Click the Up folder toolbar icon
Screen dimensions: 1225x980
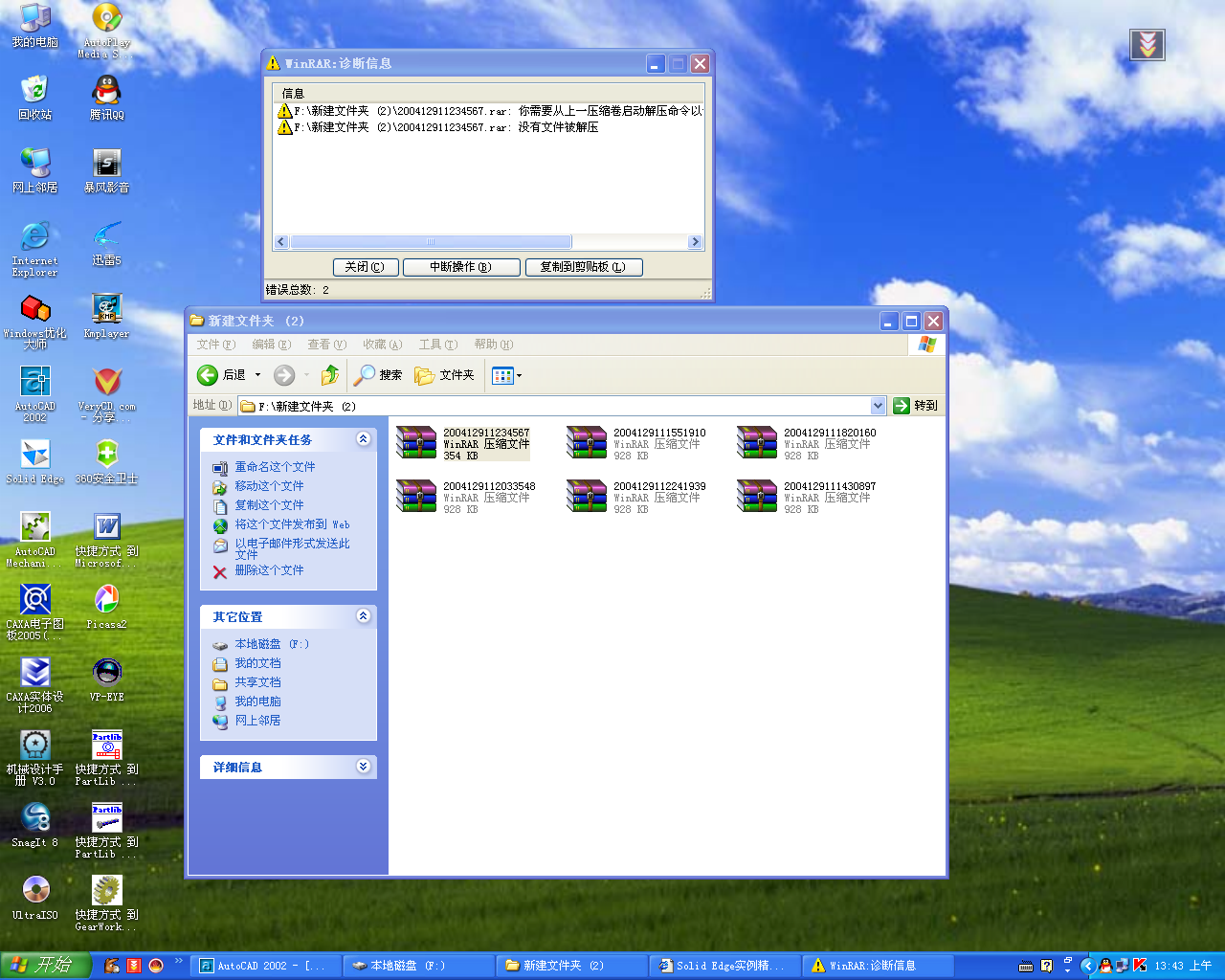330,375
